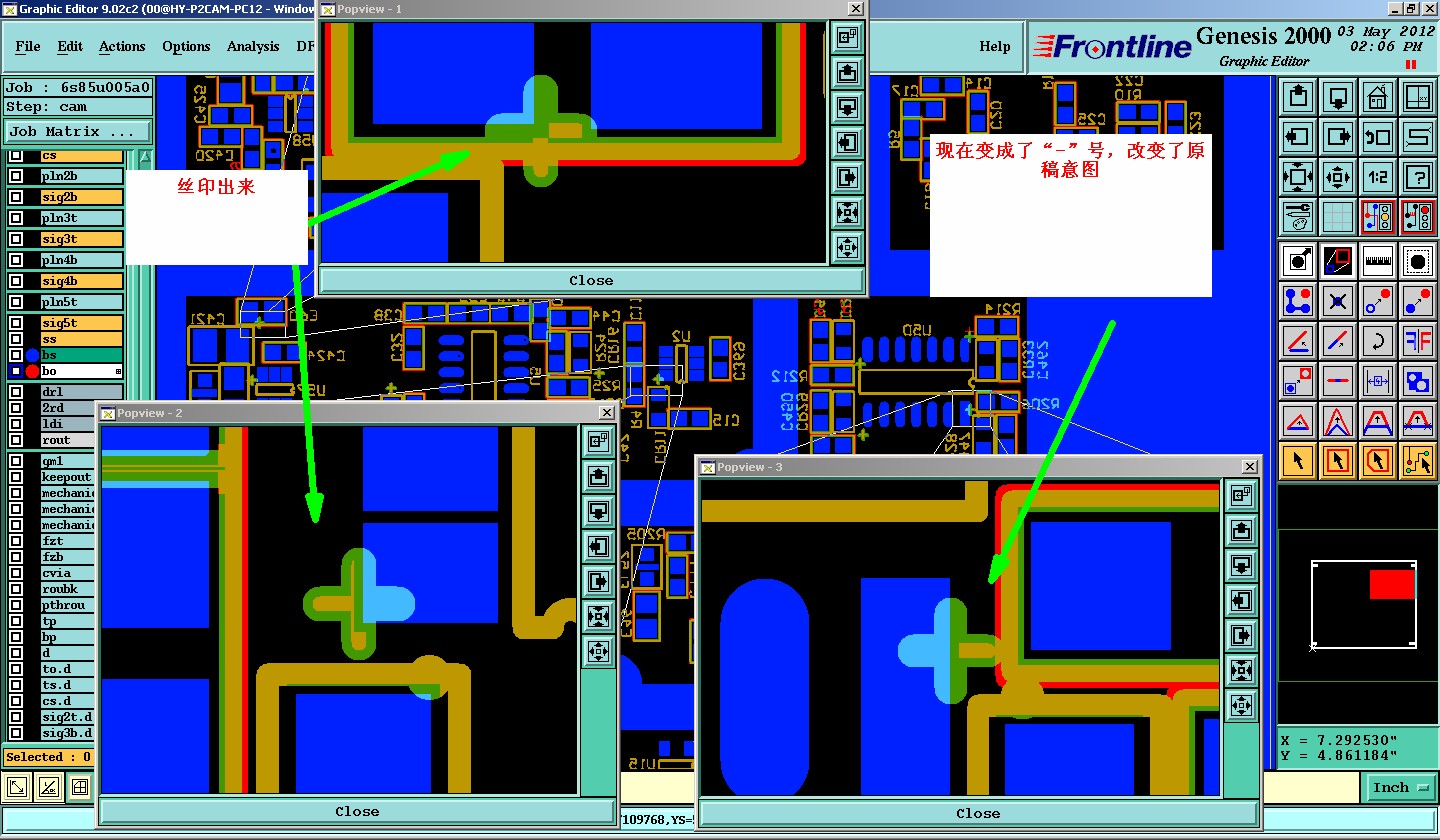1440x840 pixels.
Task: Click the pan left arrow icon
Action: pos(1298,137)
